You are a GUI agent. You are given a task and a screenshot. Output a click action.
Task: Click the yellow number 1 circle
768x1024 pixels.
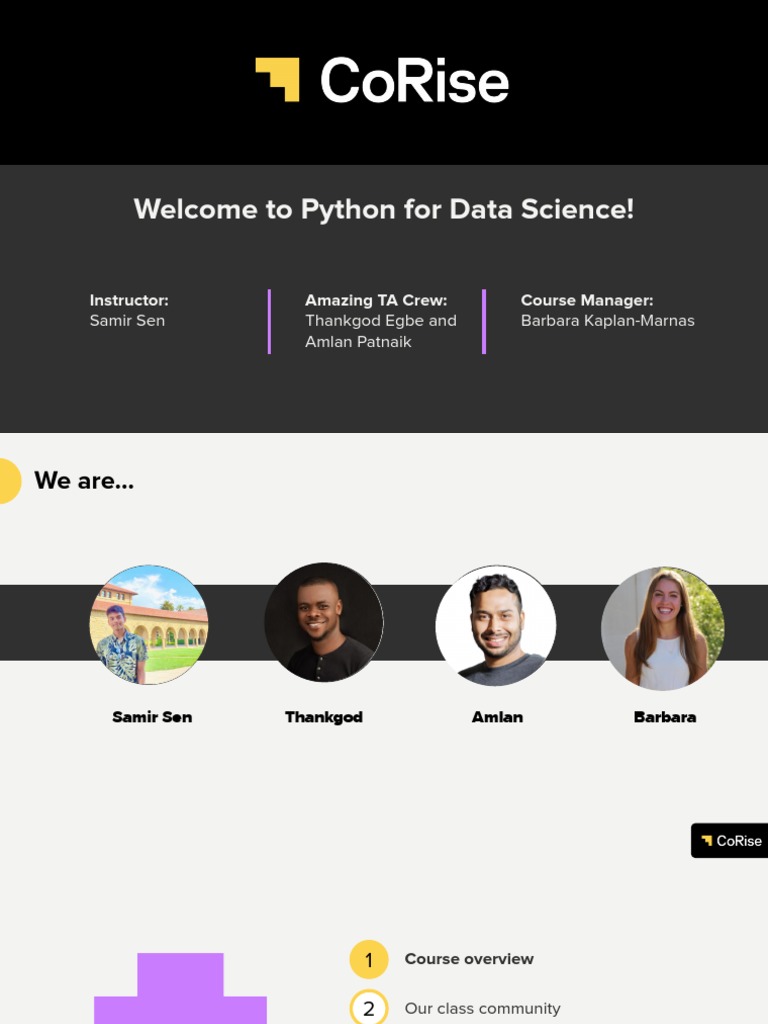[x=368, y=960]
